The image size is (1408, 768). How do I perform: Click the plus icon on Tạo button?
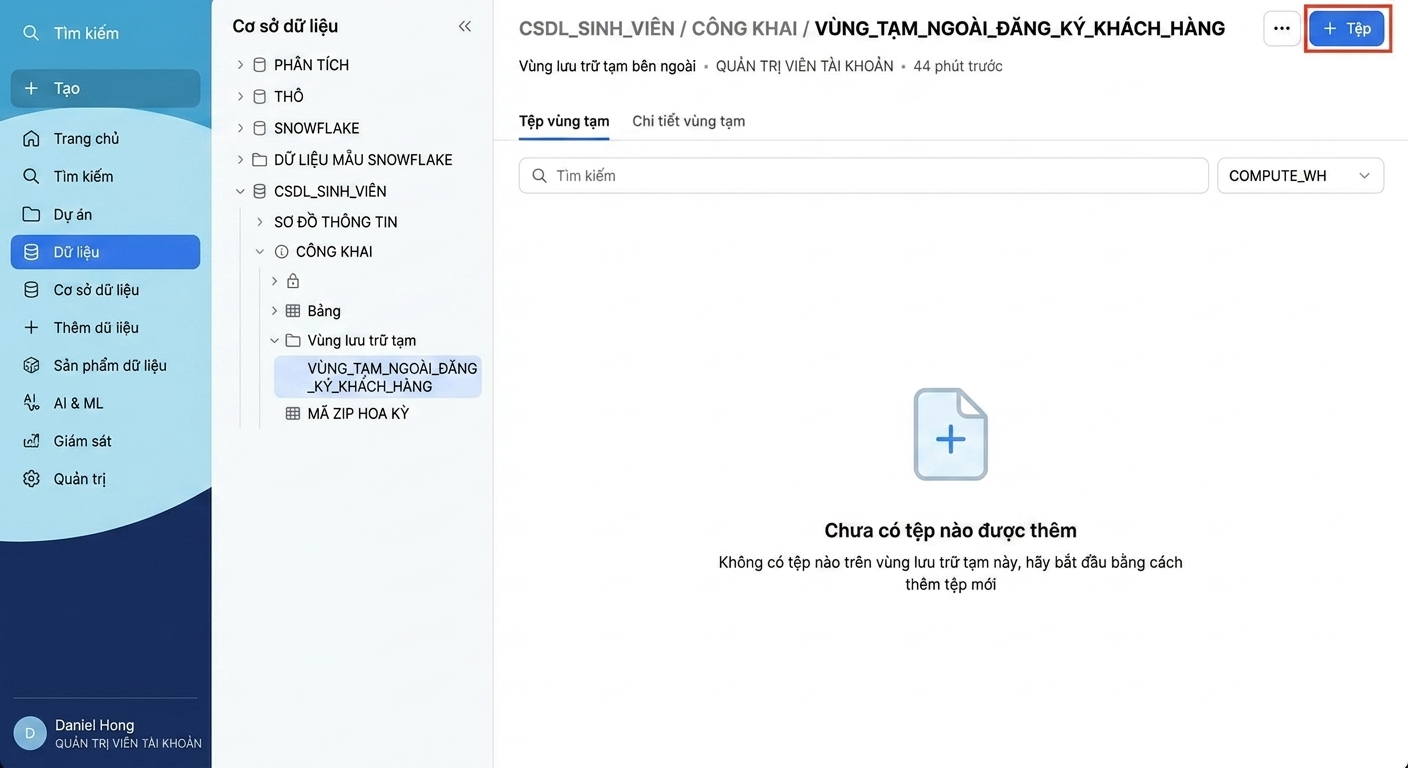(31, 88)
